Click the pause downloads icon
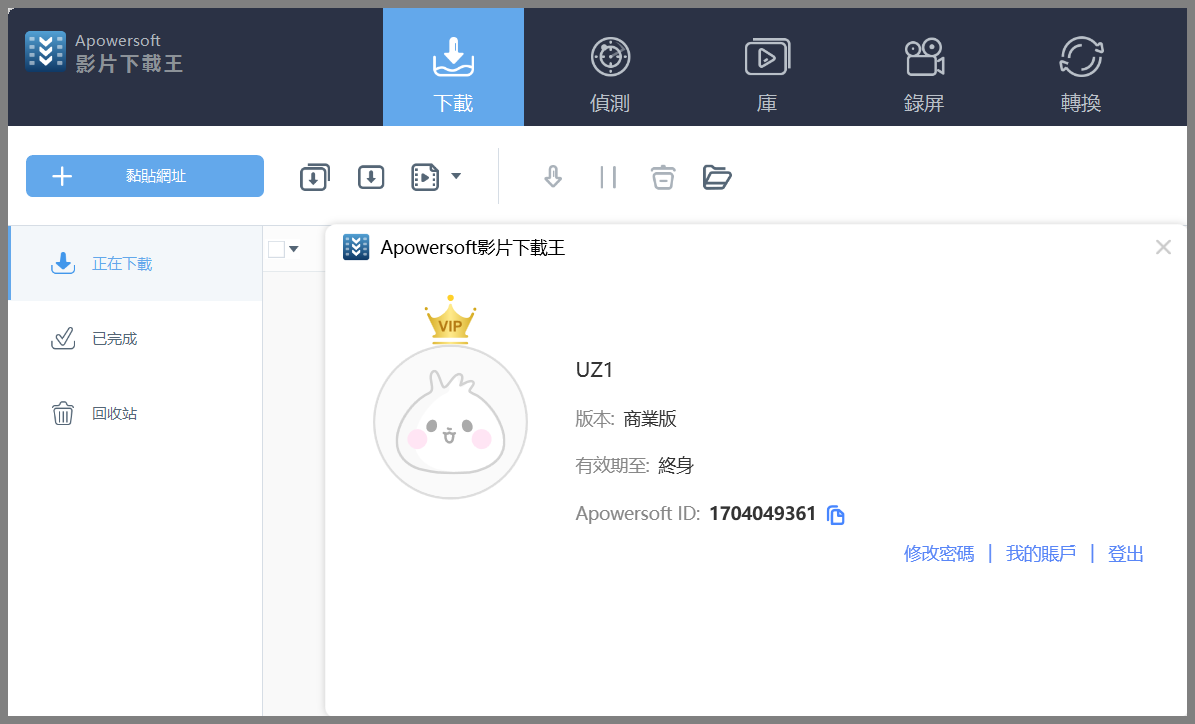The image size is (1195, 724). pyautogui.click(x=608, y=176)
